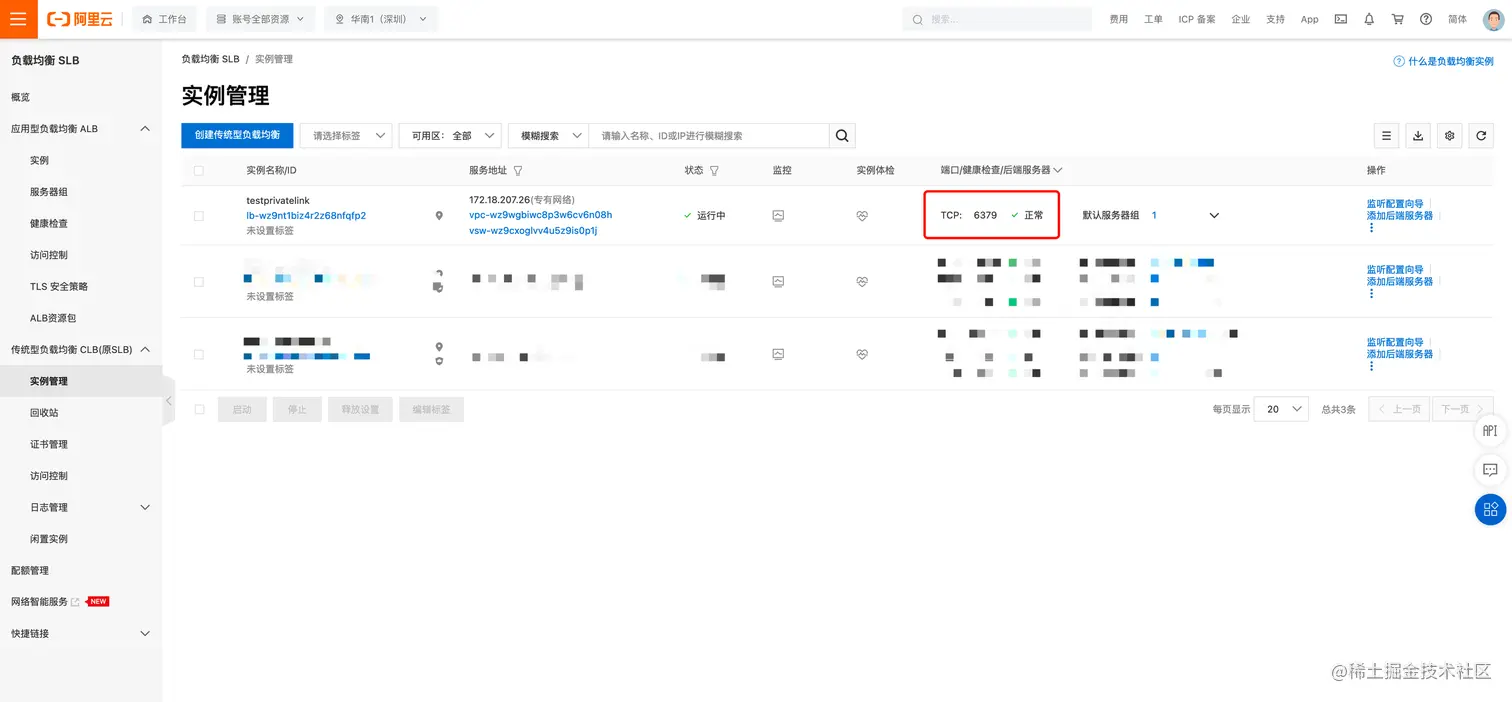
Task: Open 账号全部资源 dropdown
Action: point(261,19)
